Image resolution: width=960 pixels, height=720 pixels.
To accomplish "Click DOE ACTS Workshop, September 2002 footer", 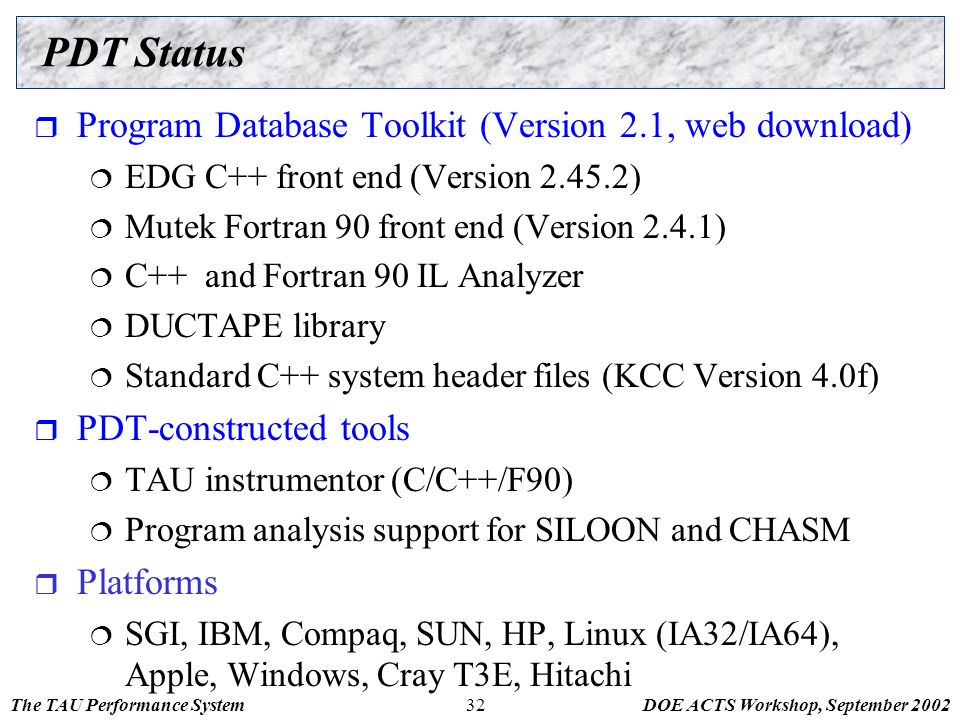I will pos(795,705).
